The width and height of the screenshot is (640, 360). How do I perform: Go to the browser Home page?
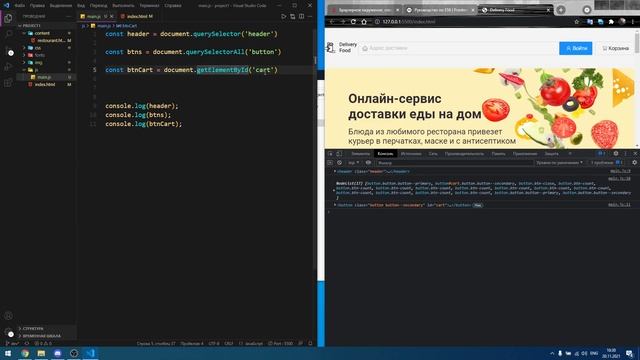(x=364, y=22)
